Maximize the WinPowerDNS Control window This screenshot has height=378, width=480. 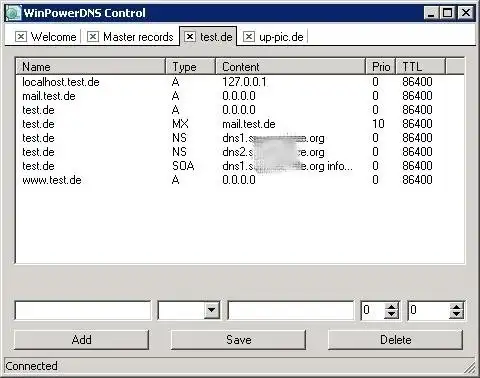[447, 13]
